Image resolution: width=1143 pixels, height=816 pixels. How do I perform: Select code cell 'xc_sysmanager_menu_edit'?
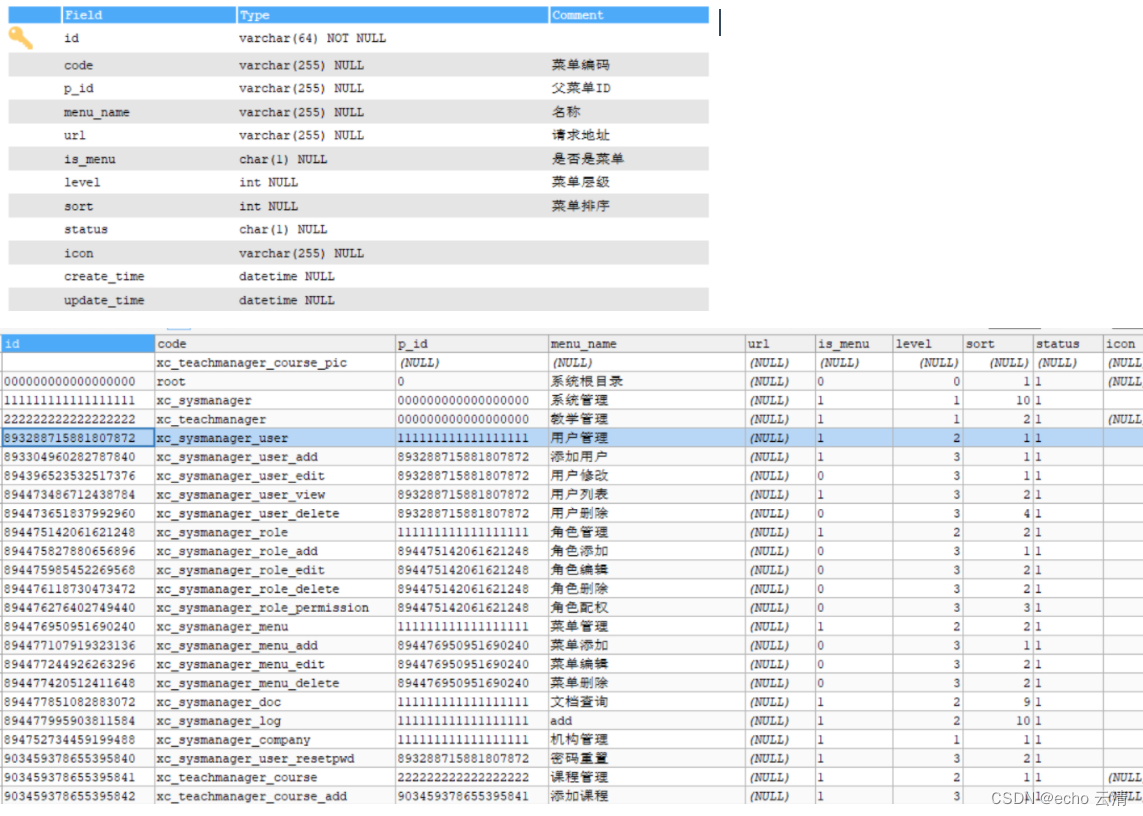tap(275, 664)
